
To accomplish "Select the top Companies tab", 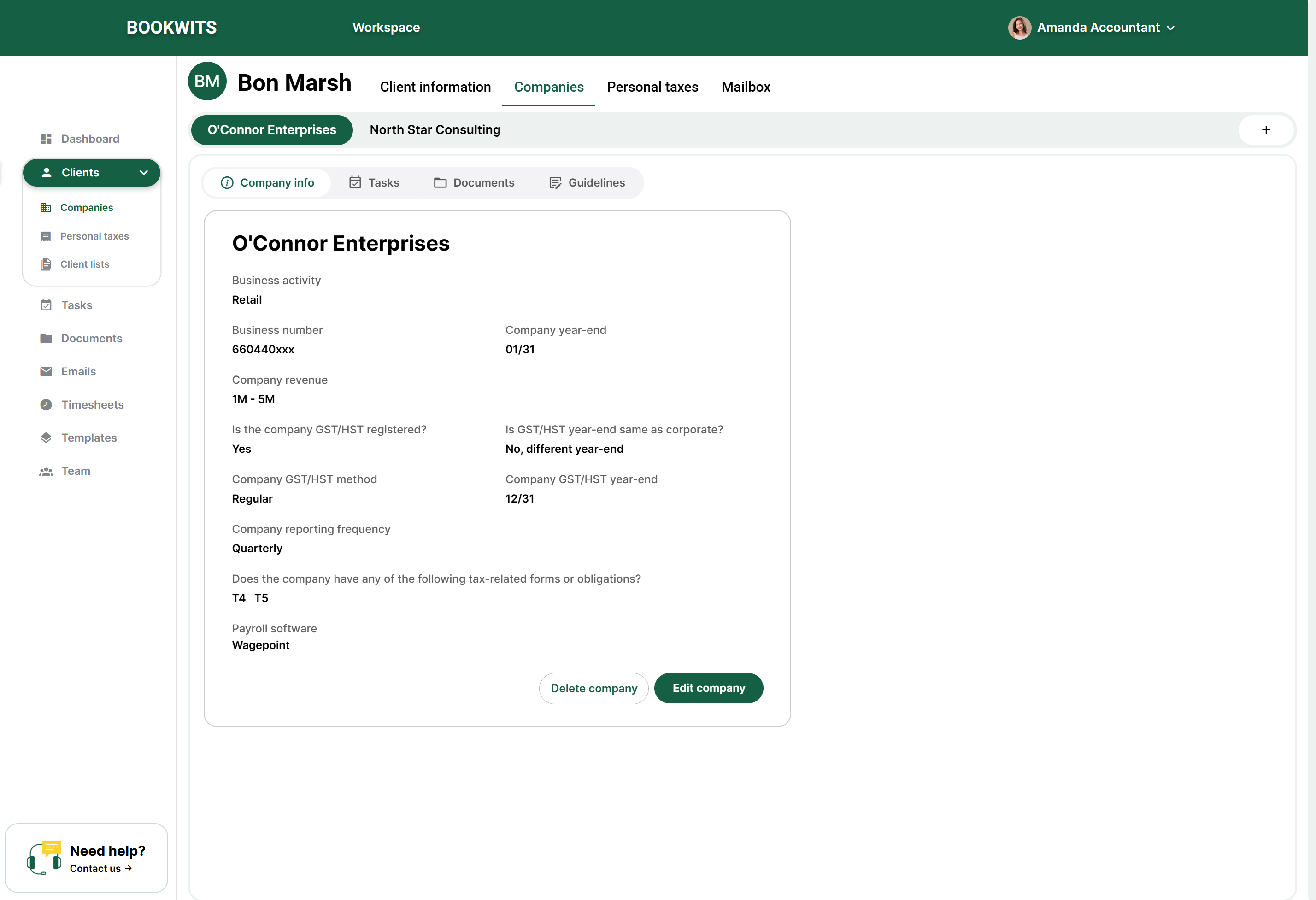I will [x=549, y=87].
